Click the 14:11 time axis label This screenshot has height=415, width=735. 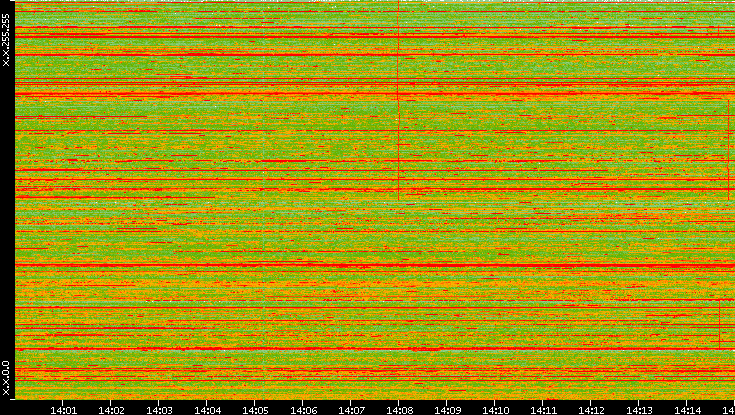(x=543, y=410)
